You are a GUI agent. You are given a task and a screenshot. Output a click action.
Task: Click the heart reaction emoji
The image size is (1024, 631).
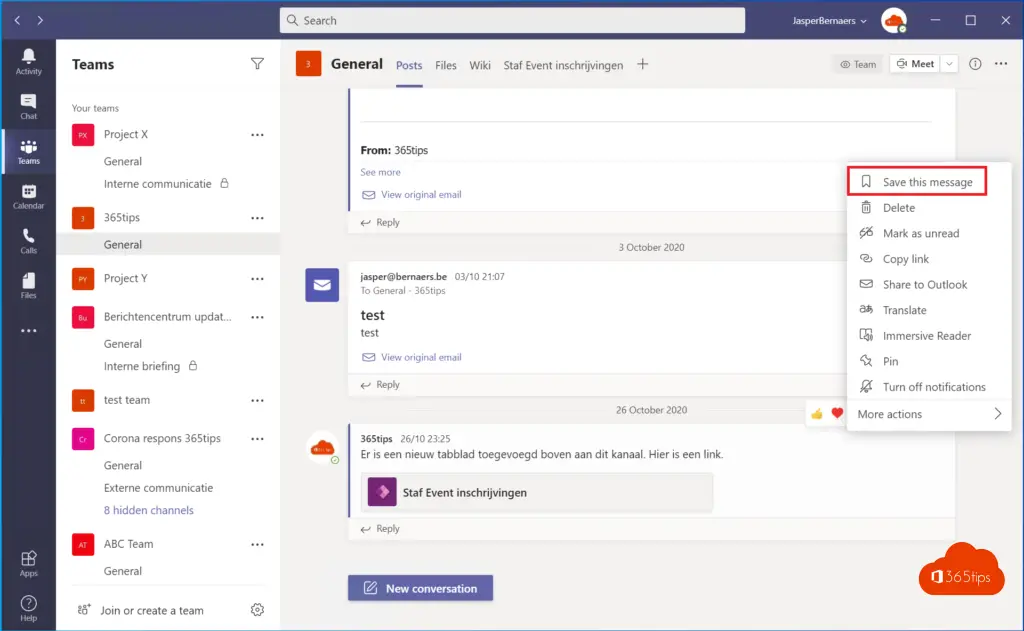coord(837,413)
